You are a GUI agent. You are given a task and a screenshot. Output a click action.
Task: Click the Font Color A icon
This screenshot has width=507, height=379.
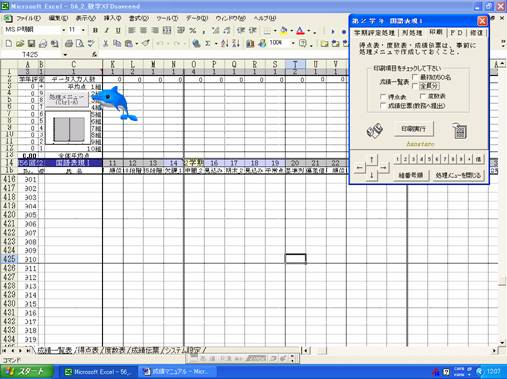tap(300, 31)
